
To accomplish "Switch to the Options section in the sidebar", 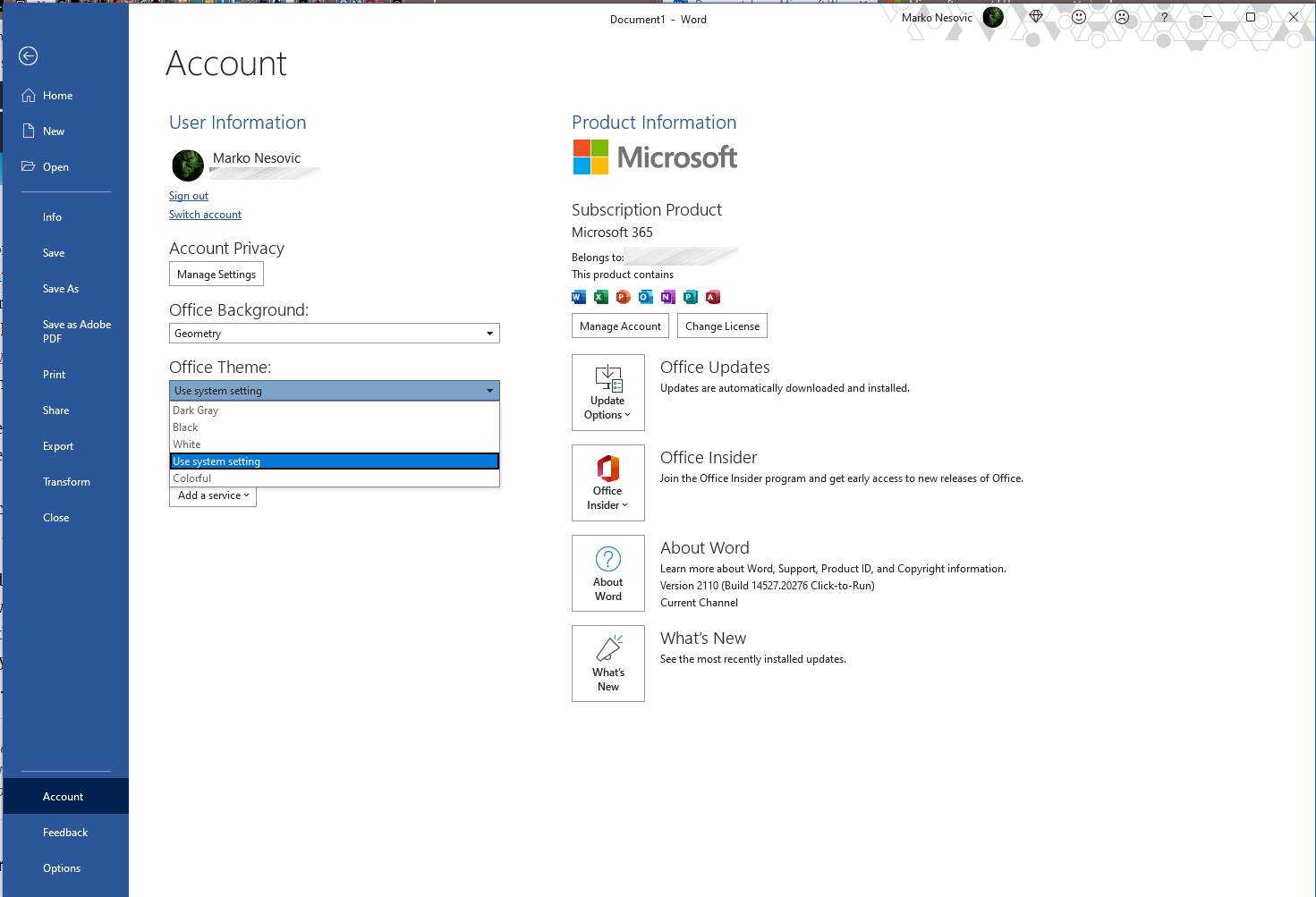I will pos(61,867).
